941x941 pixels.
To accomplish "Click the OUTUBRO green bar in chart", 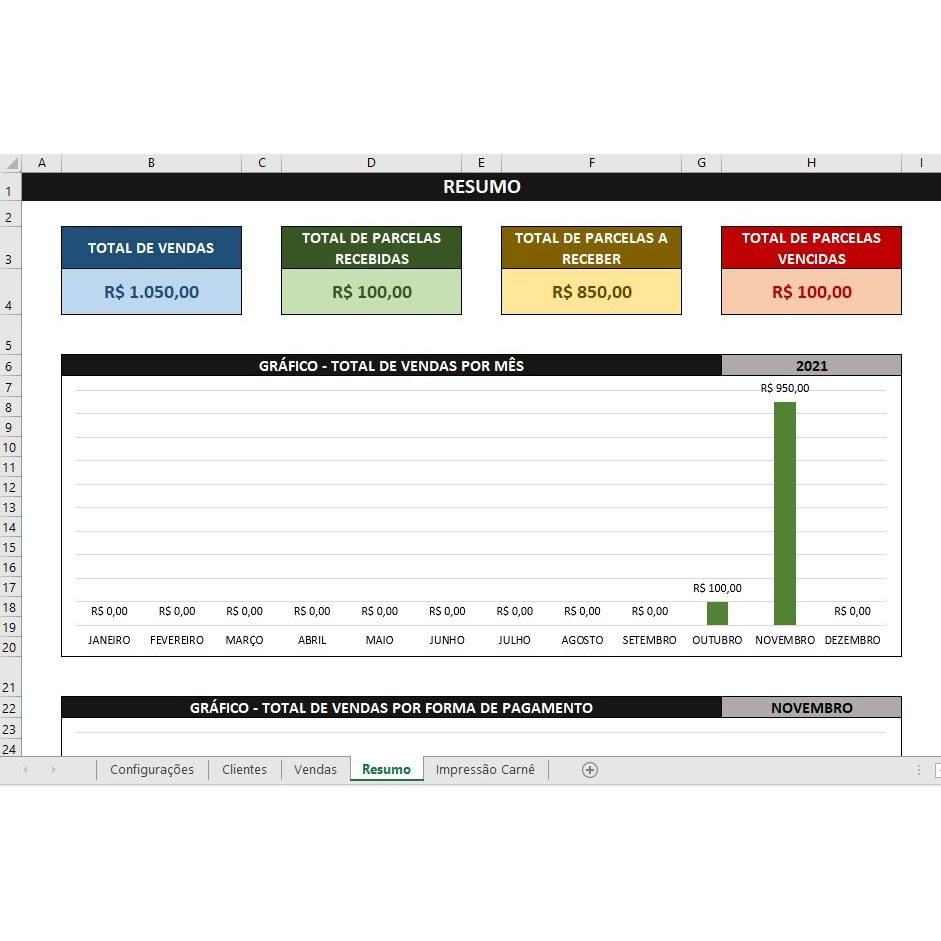I will pos(717,613).
